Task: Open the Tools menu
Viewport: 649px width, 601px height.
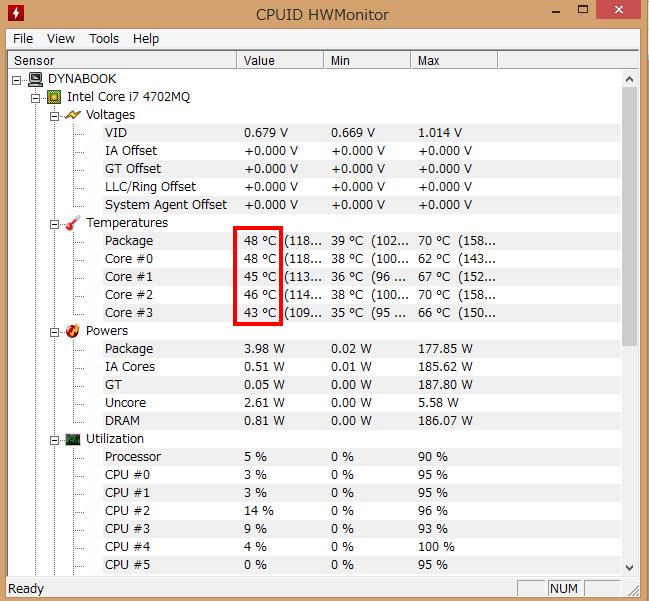Action: pyautogui.click(x=104, y=38)
